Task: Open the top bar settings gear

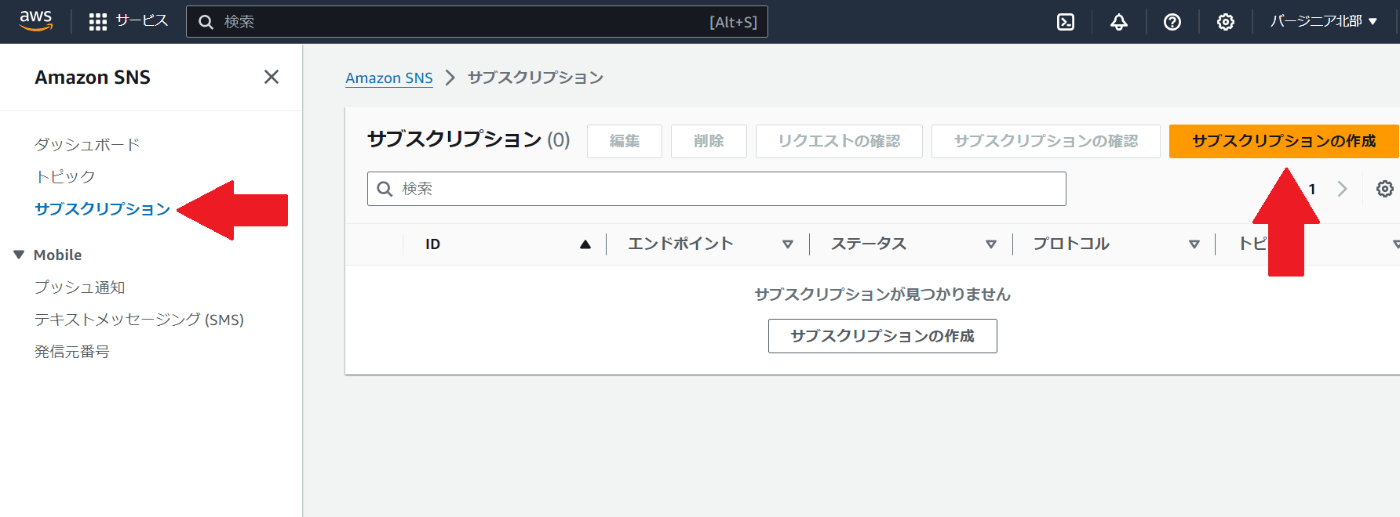Action: pyautogui.click(x=1225, y=22)
